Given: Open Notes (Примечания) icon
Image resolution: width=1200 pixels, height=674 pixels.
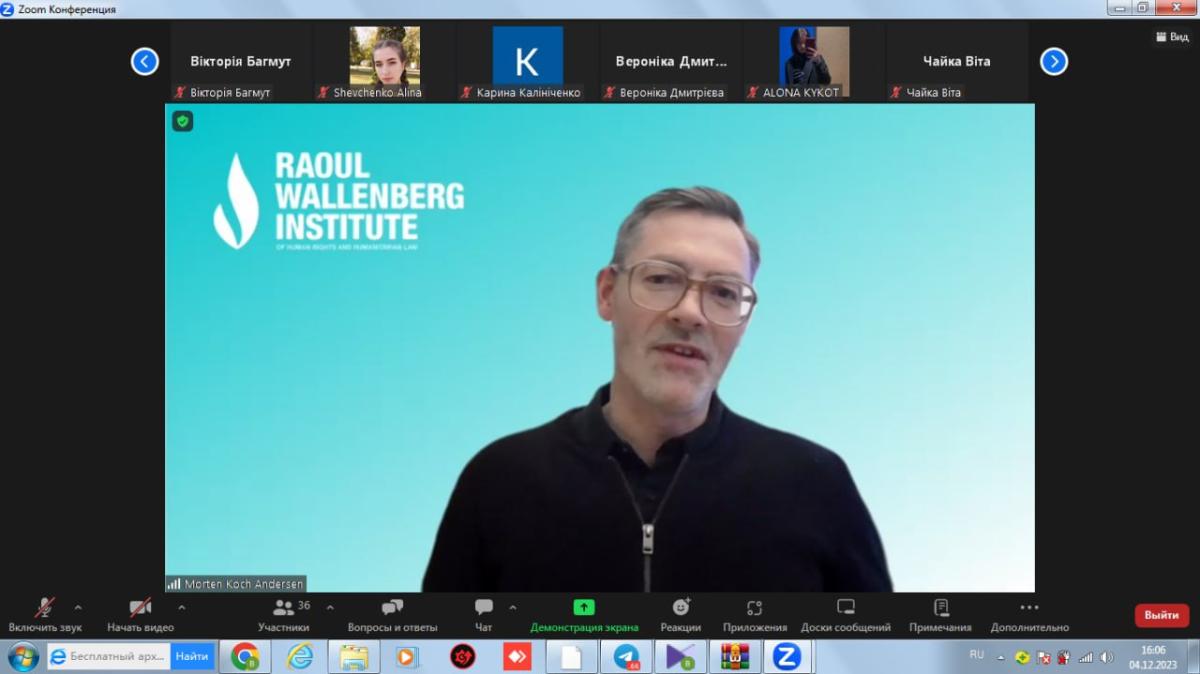Looking at the screenshot, I should (x=940, y=608).
